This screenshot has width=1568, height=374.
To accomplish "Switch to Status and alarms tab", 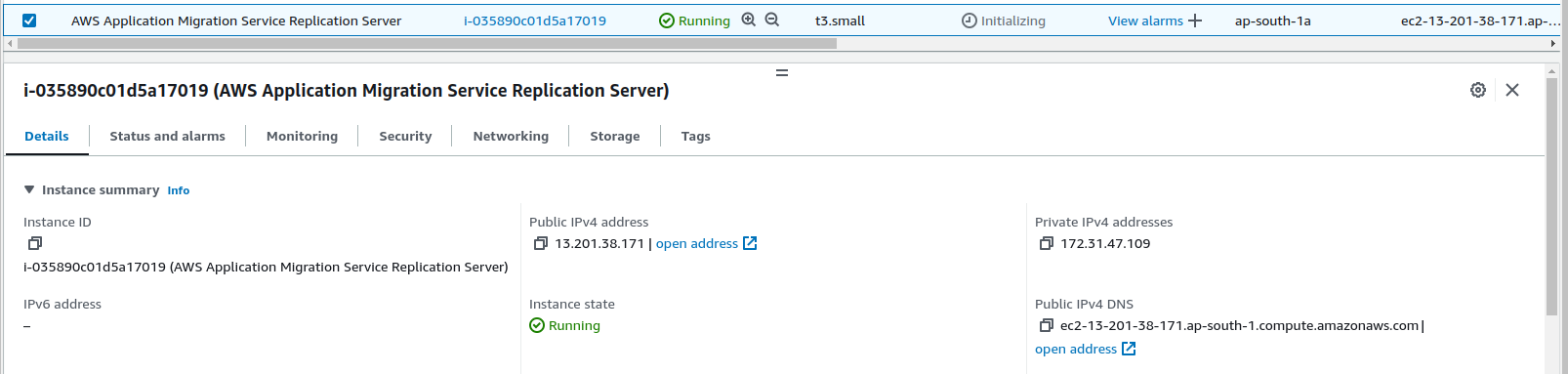I will pyautogui.click(x=167, y=137).
